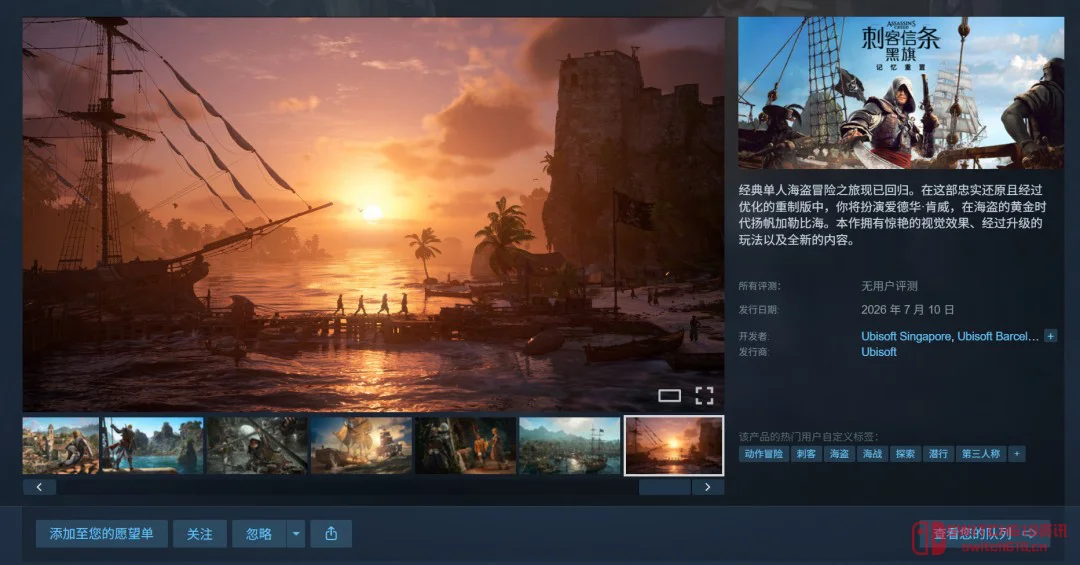Open the Ubisoft publisher link

point(879,352)
